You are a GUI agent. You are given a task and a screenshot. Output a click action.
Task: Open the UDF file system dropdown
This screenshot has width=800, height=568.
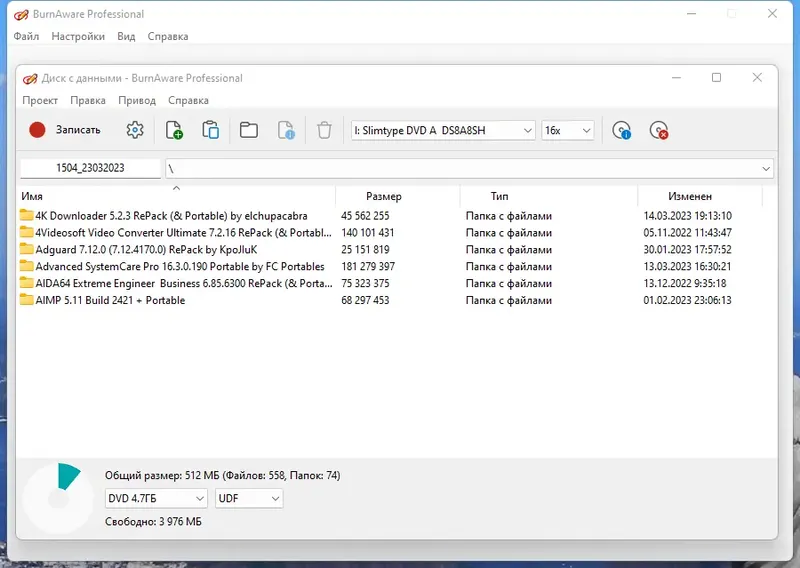pyautogui.click(x=249, y=498)
